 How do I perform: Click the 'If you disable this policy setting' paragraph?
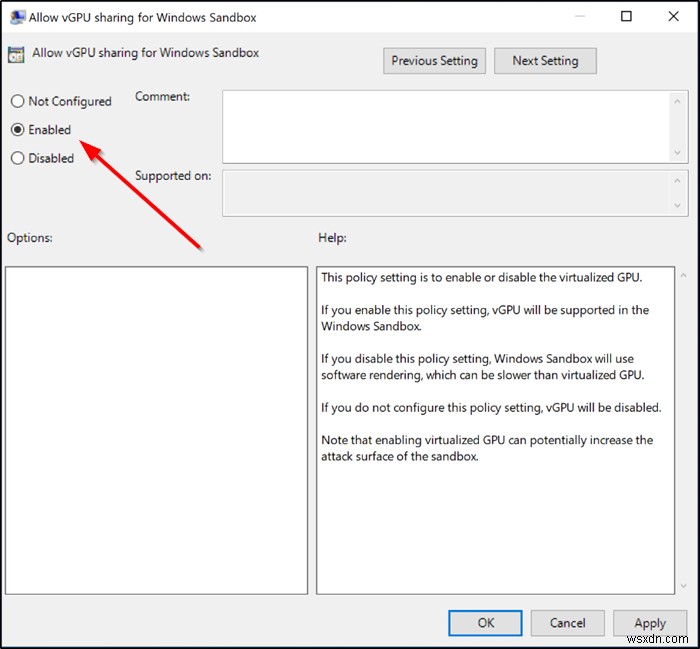[x=483, y=367]
